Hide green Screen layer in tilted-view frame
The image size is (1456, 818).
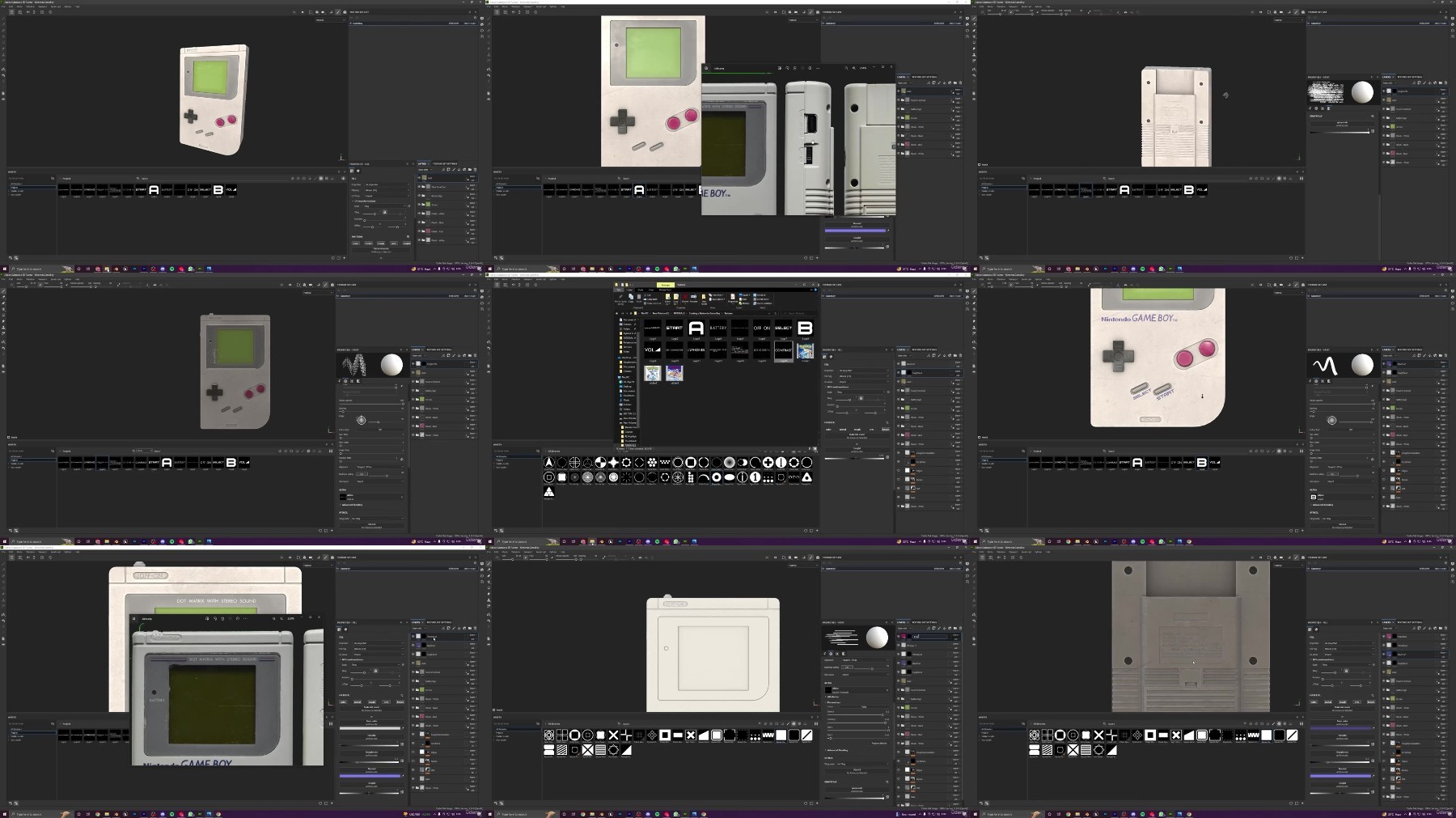pyautogui.click(x=419, y=205)
